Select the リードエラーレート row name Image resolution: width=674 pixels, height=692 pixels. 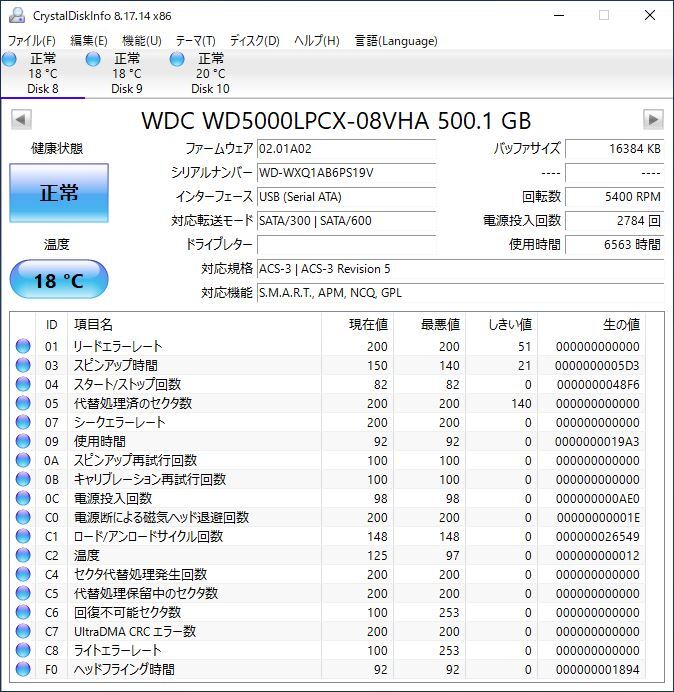[118, 346]
